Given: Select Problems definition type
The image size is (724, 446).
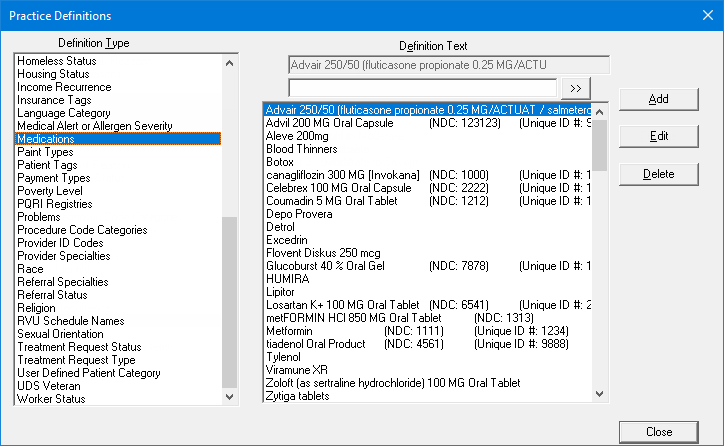Looking at the screenshot, I should pos(118,217).
